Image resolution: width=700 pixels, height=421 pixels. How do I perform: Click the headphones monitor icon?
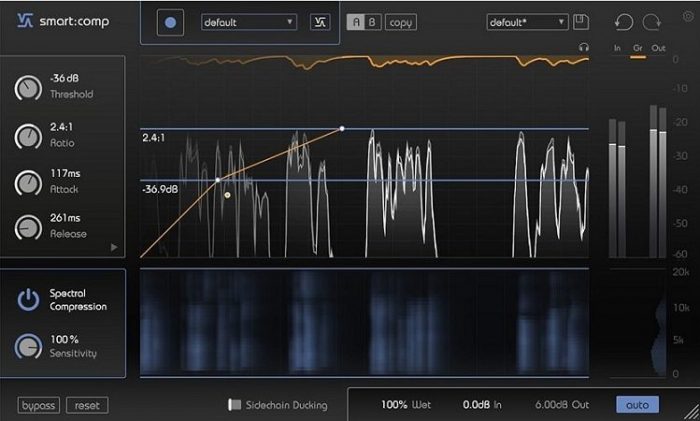[584, 47]
